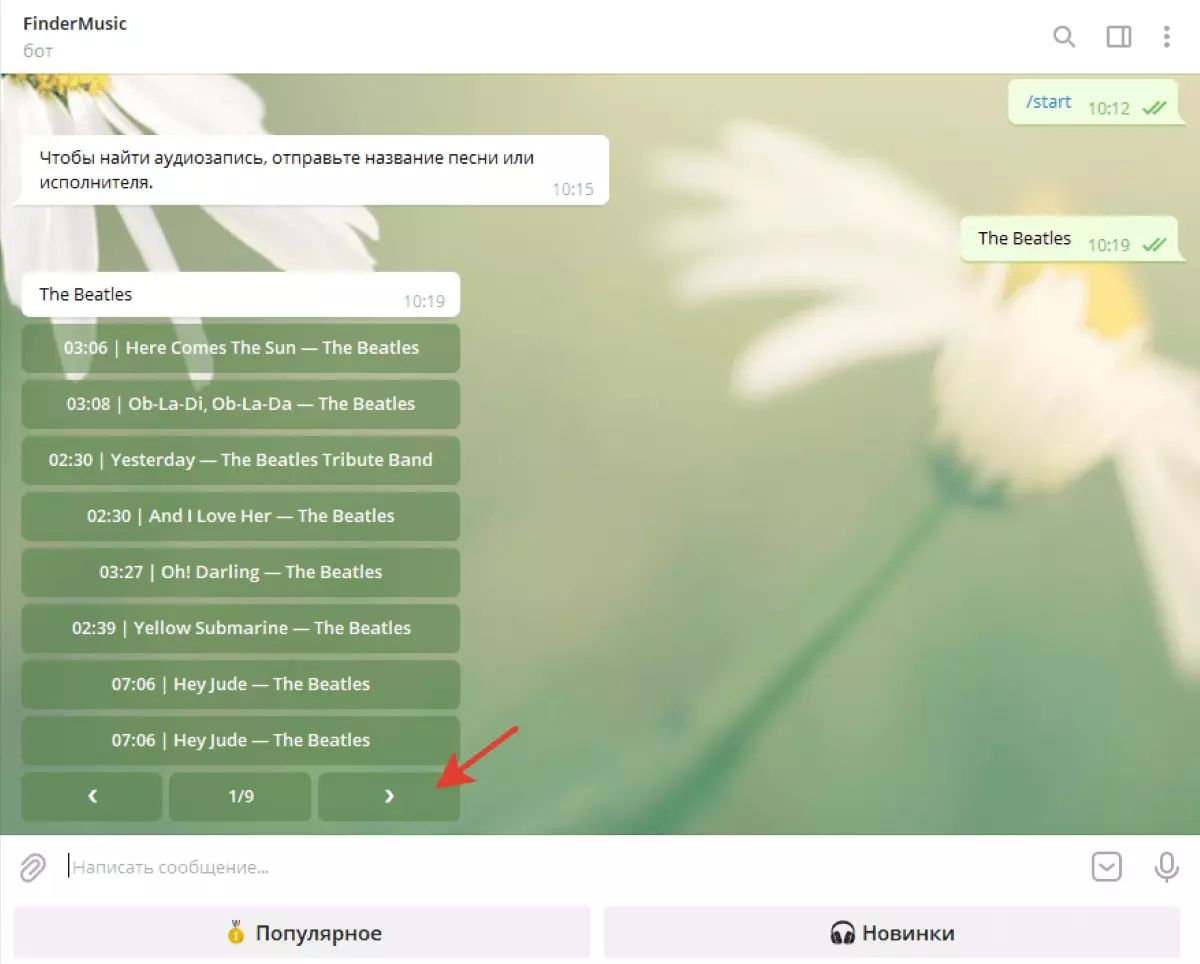Click the microphone voice message icon
1200x964 pixels.
[x=1166, y=867]
